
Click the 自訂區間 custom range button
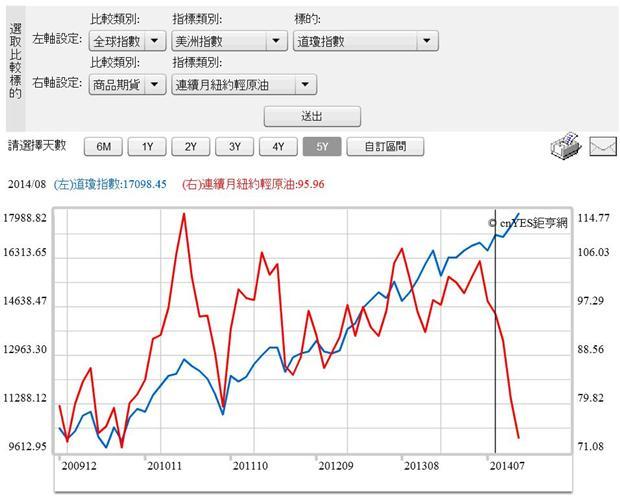pos(385,147)
